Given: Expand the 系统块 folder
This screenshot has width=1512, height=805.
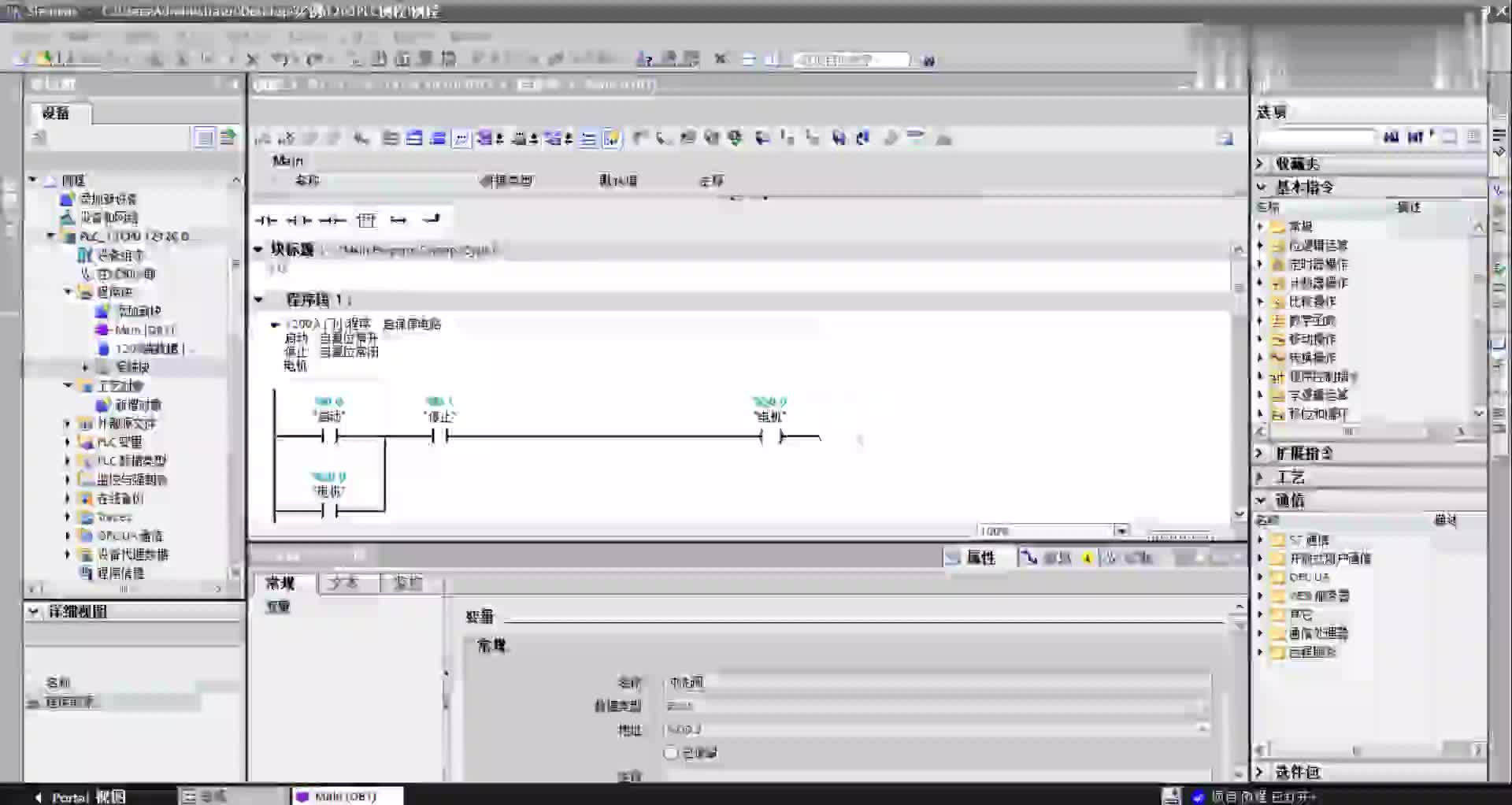Looking at the screenshot, I should tap(85, 367).
